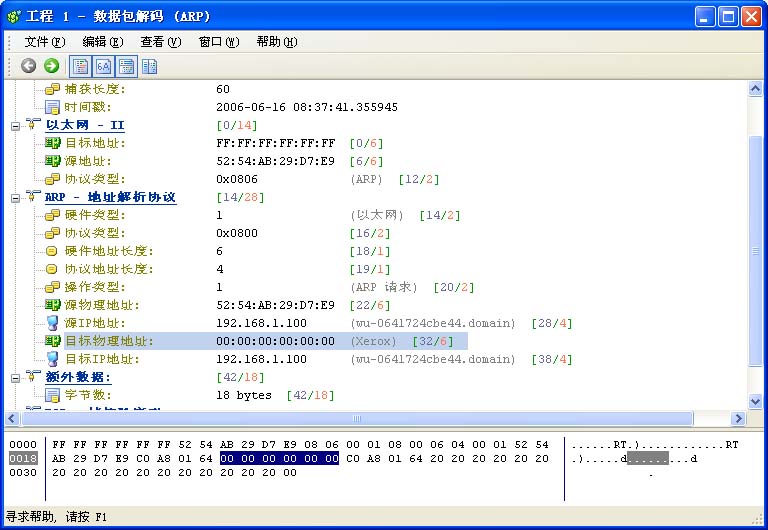
Task: Toggle the 6A hex view toolbar button
Action: coord(103,66)
